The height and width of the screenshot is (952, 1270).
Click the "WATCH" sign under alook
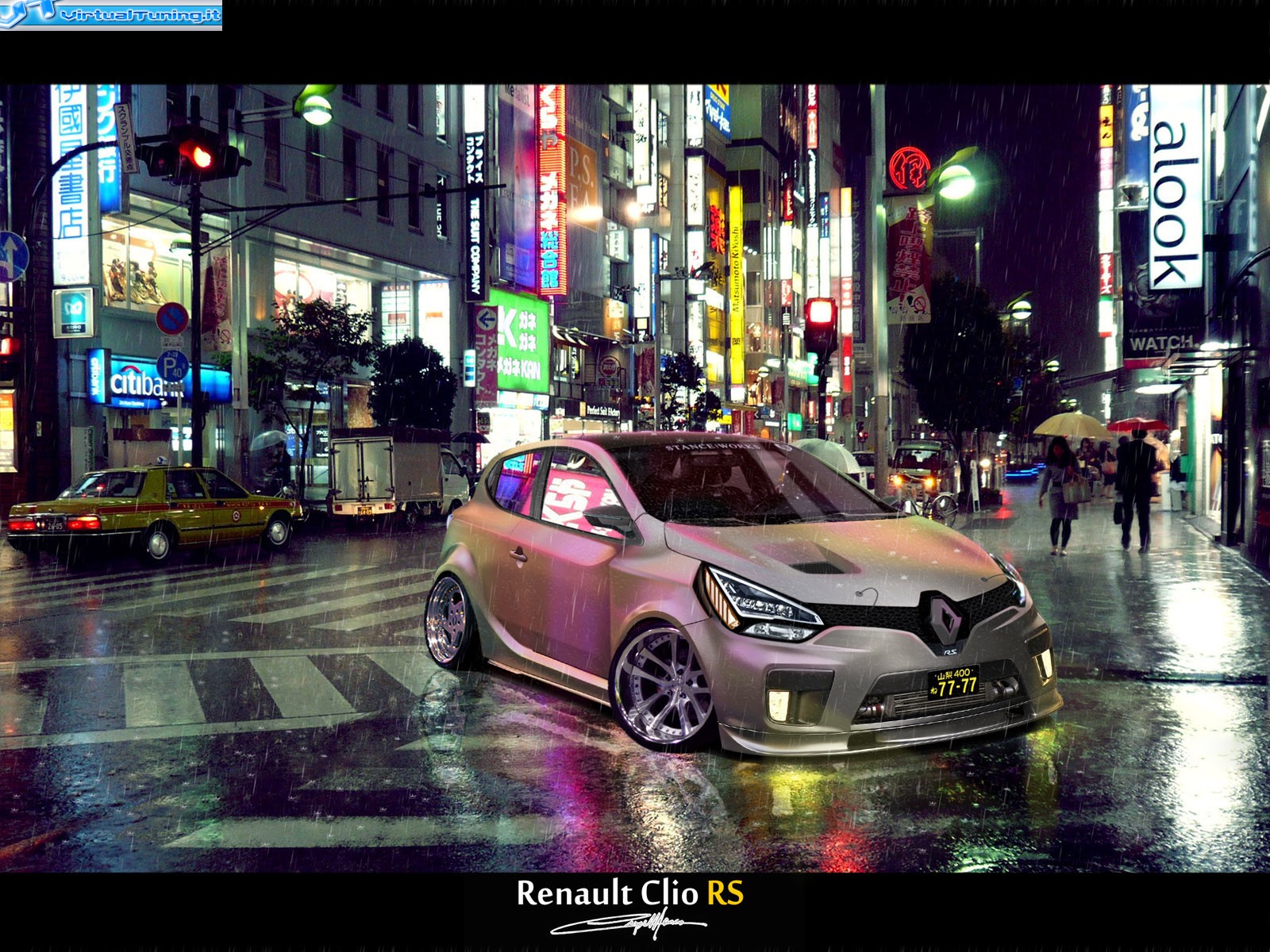(x=1161, y=344)
